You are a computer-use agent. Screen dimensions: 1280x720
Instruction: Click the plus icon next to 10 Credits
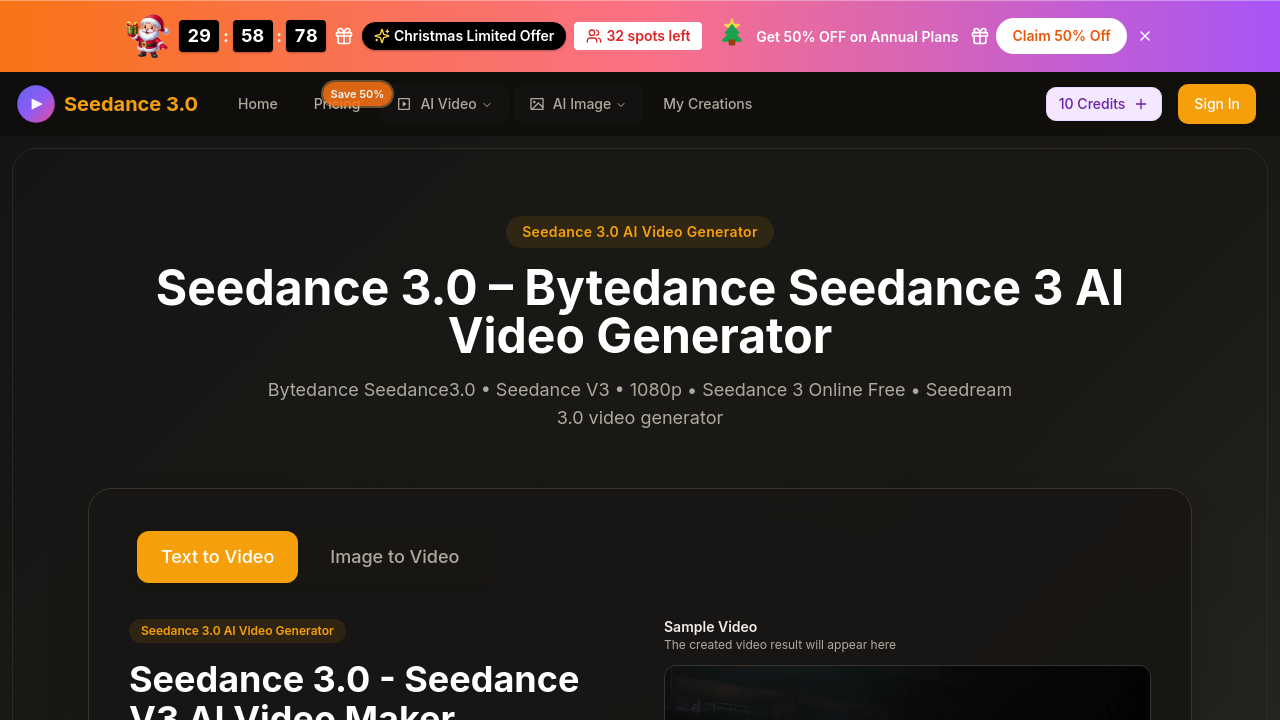pyautogui.click(x=1141, y=104)
